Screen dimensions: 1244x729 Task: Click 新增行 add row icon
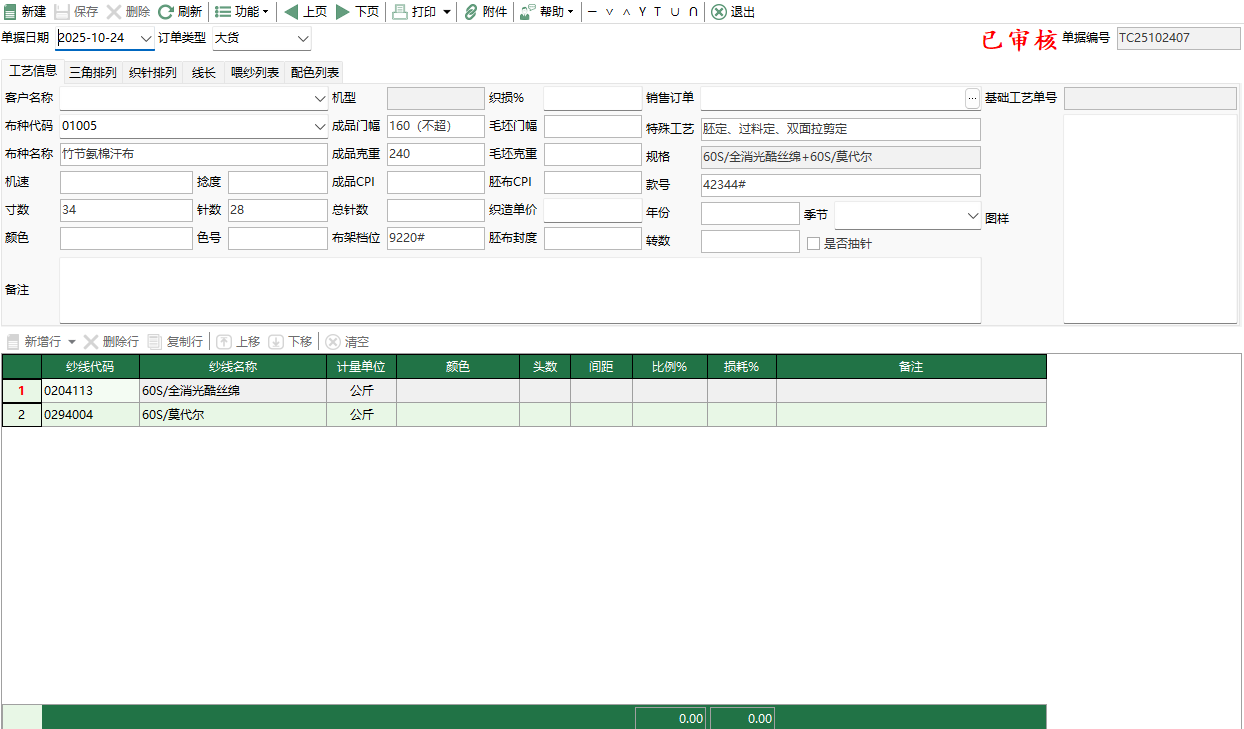13,341
